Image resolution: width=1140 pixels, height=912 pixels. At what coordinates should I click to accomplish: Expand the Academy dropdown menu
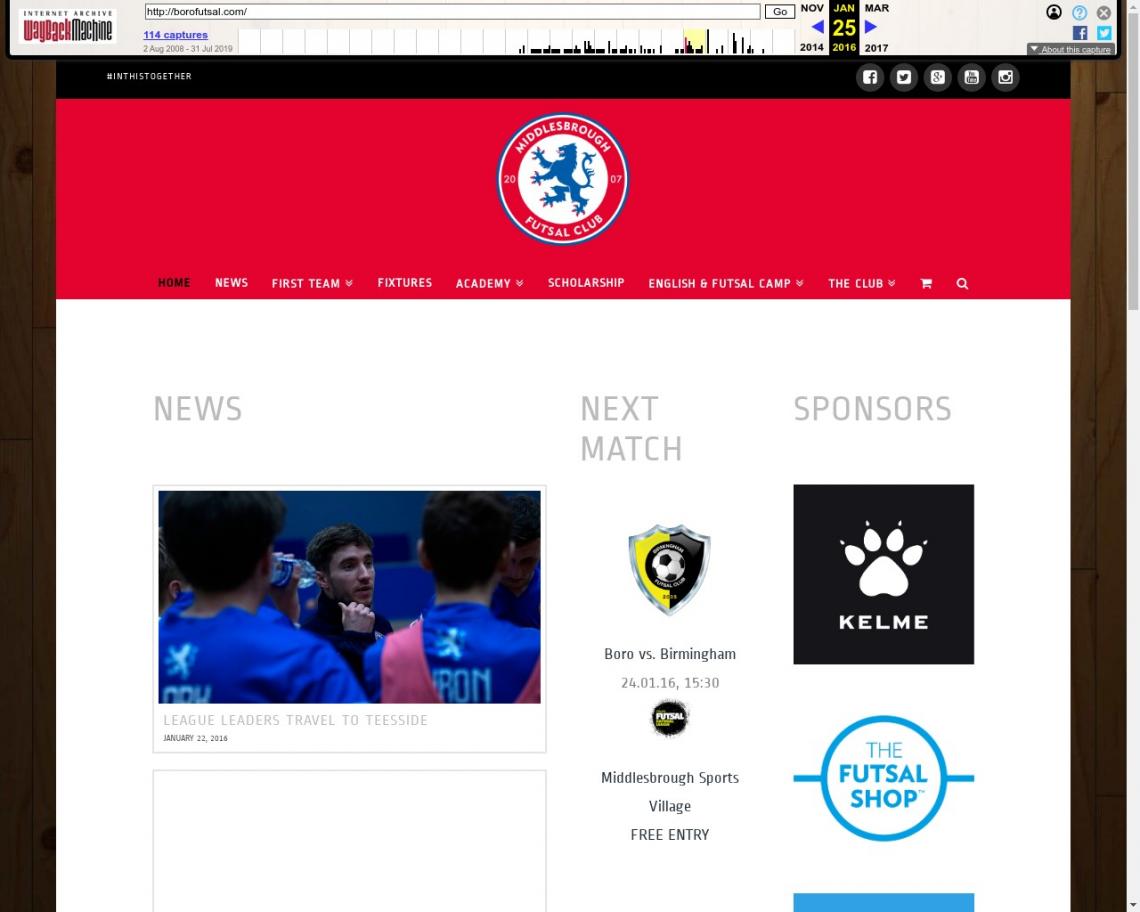click(489, 284)
